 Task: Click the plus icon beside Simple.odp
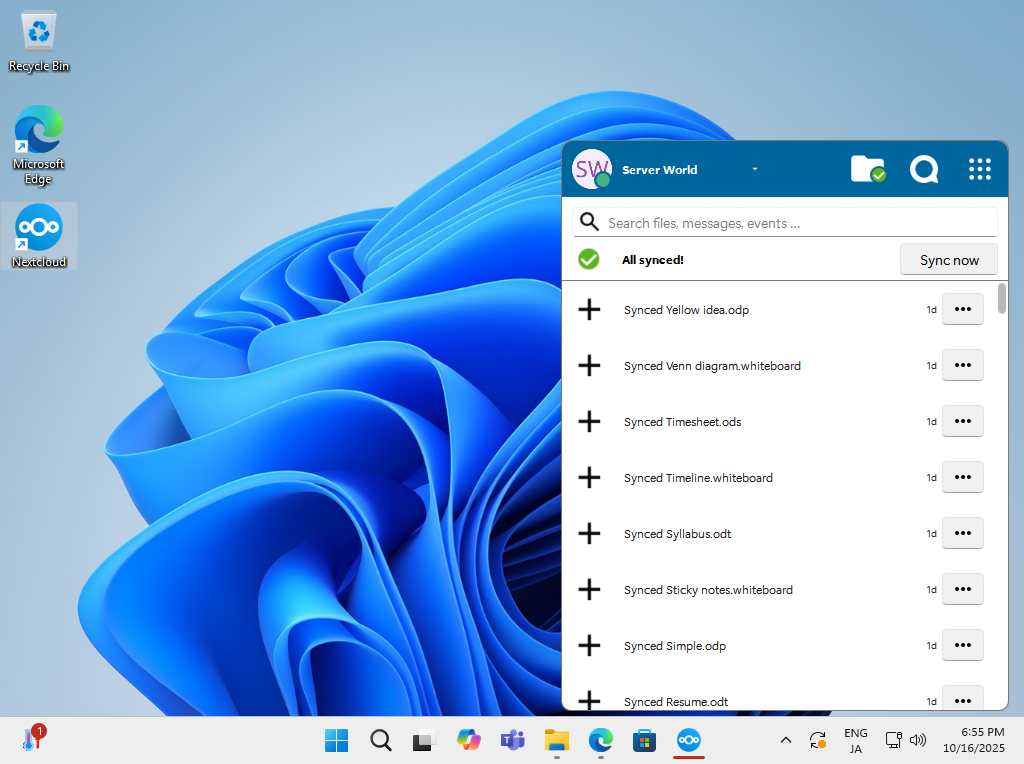coord(590,646)
